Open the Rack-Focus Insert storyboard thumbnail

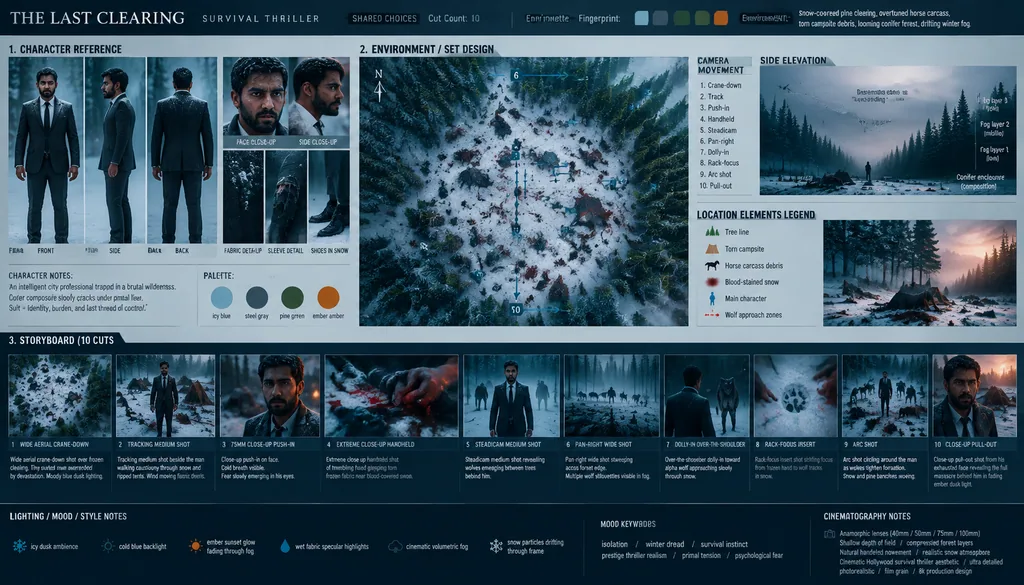click(x=795, y=396)
